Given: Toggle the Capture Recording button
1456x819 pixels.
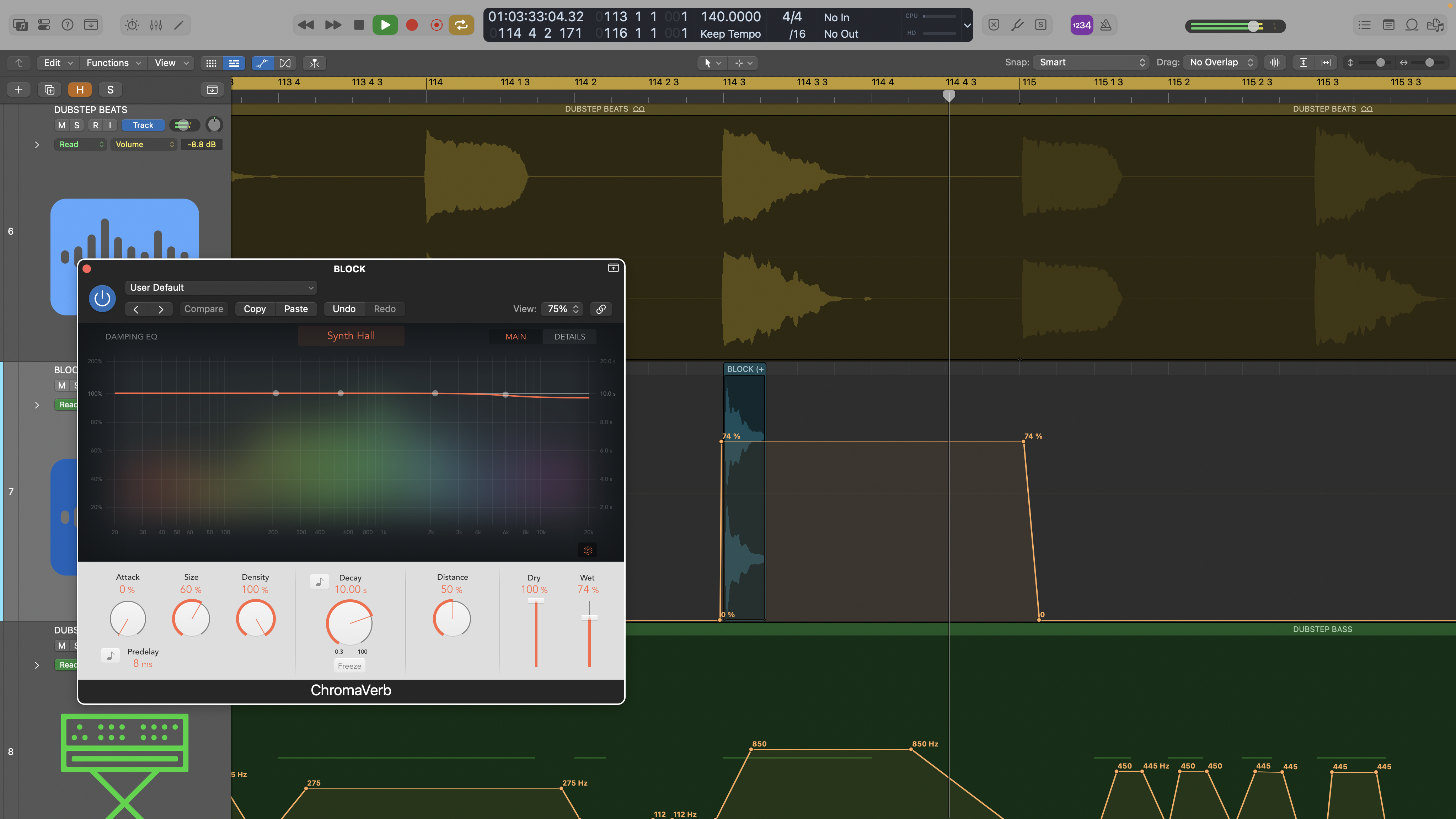Looking at the screenshot, I should (x=437, y=25).
